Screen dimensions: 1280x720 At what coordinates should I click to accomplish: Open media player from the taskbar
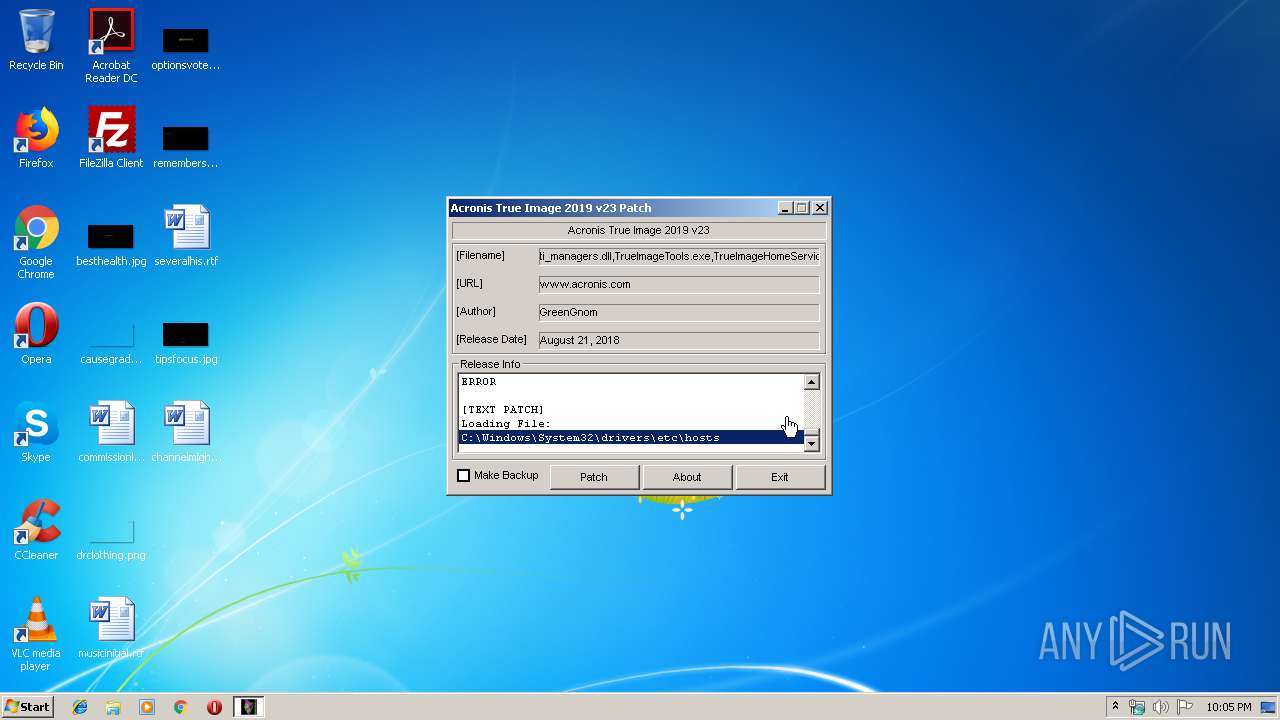click(147, 707)
